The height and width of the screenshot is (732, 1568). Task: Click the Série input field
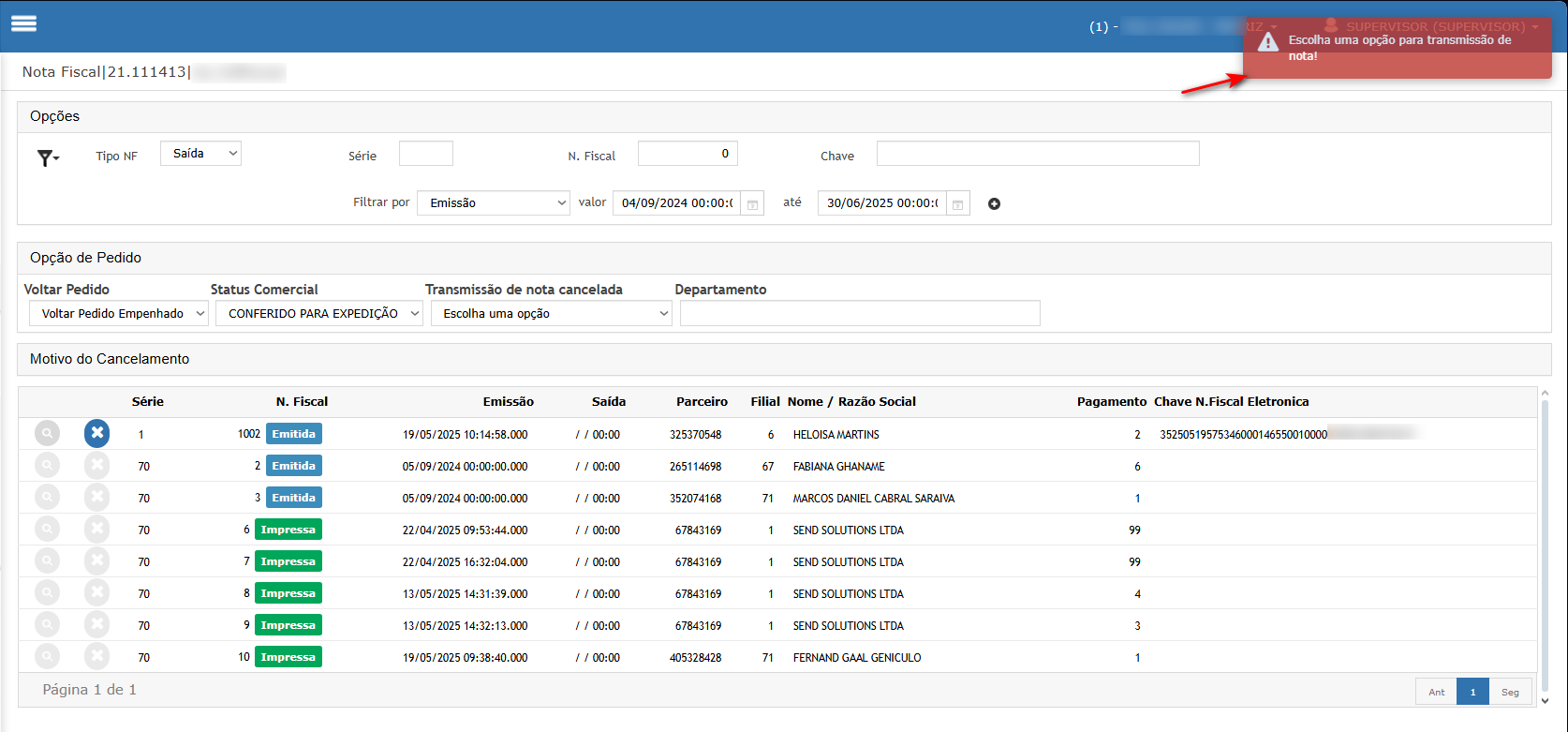coord(426,154)
